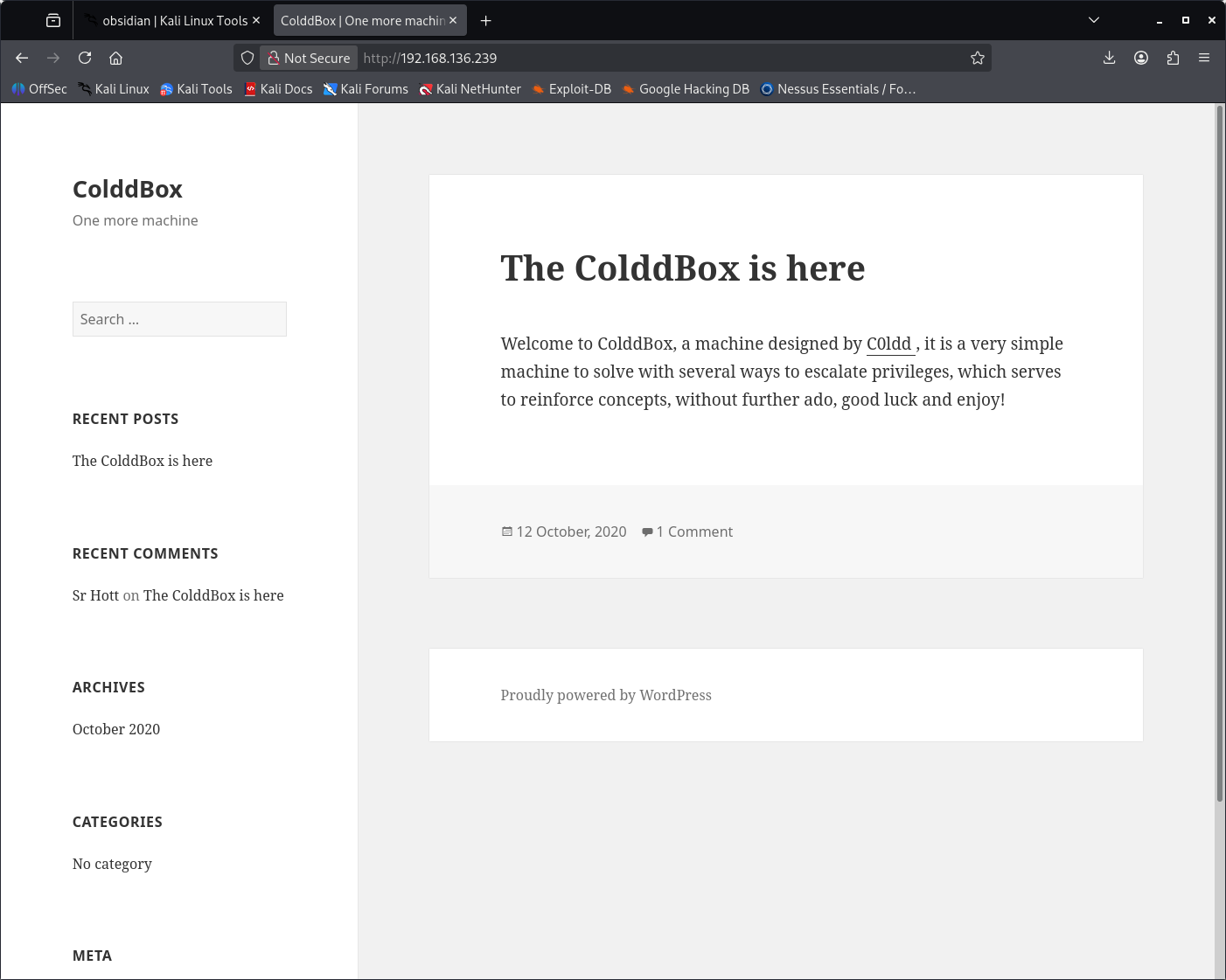
Task: Reload the current page
Action: [x=85, y=58]
